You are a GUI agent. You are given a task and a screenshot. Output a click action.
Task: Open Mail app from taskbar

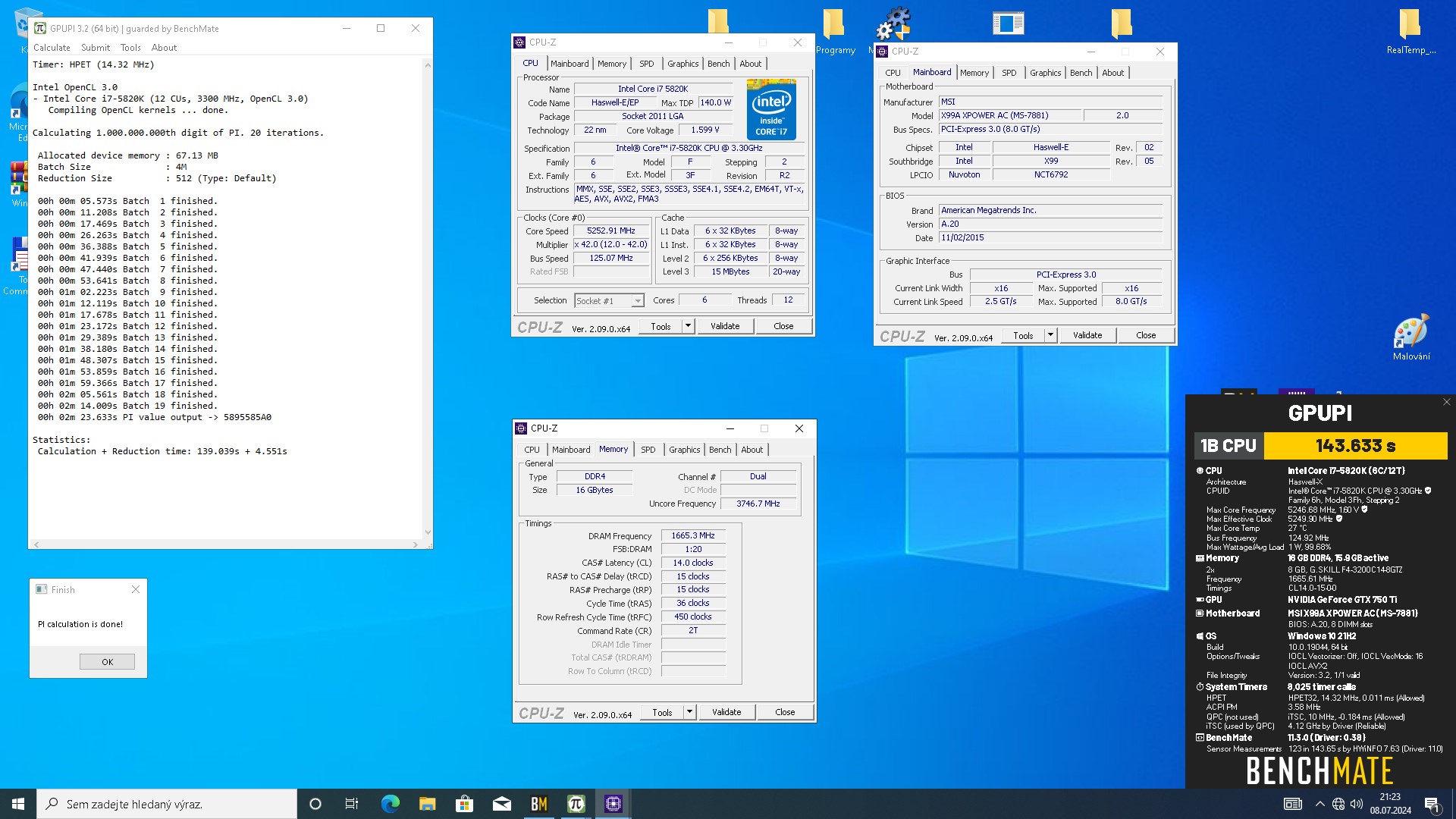501,804
